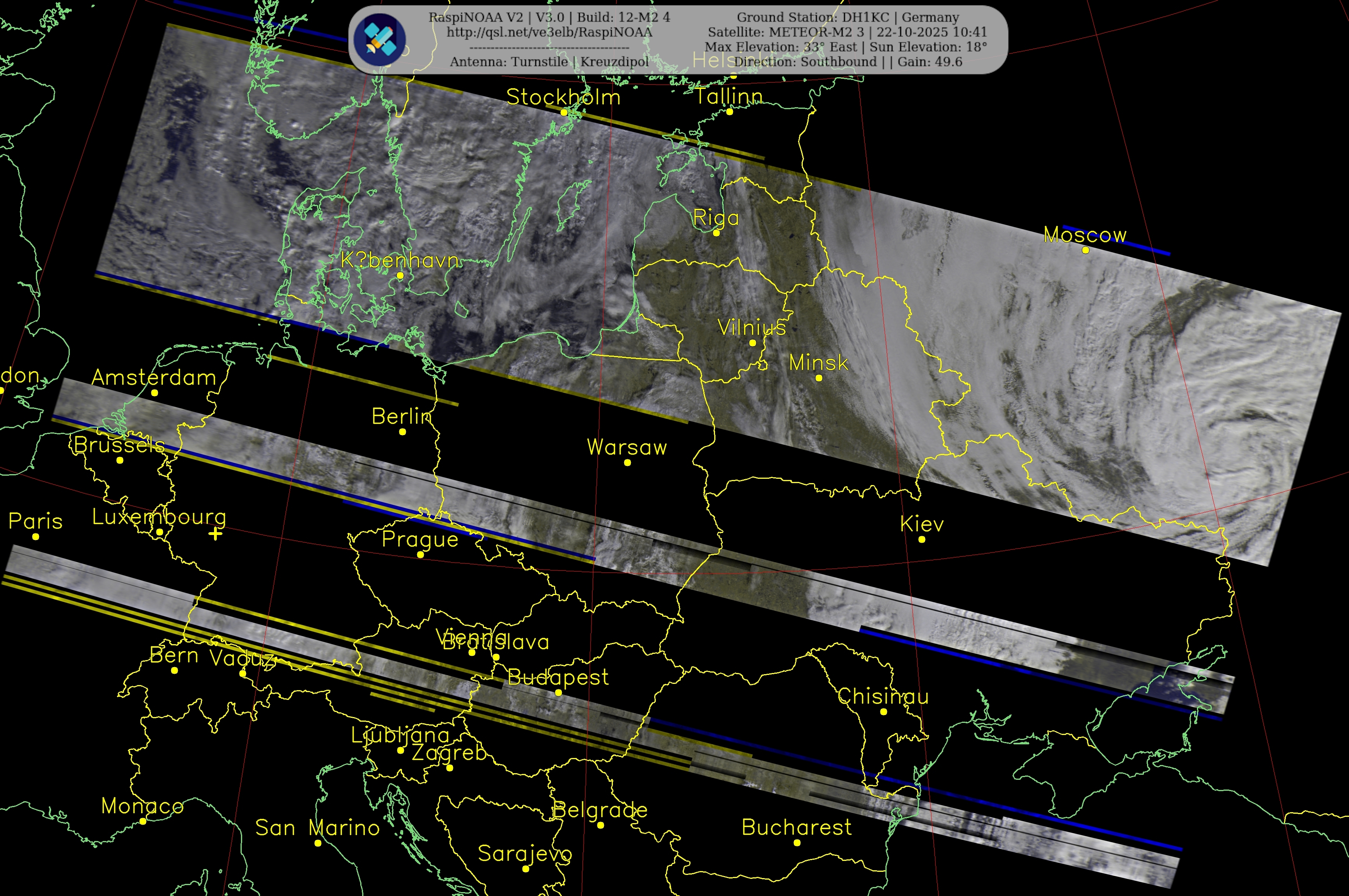
Task: Click the RaspiNOAA satellite logo icon
Action: point(379,39)
